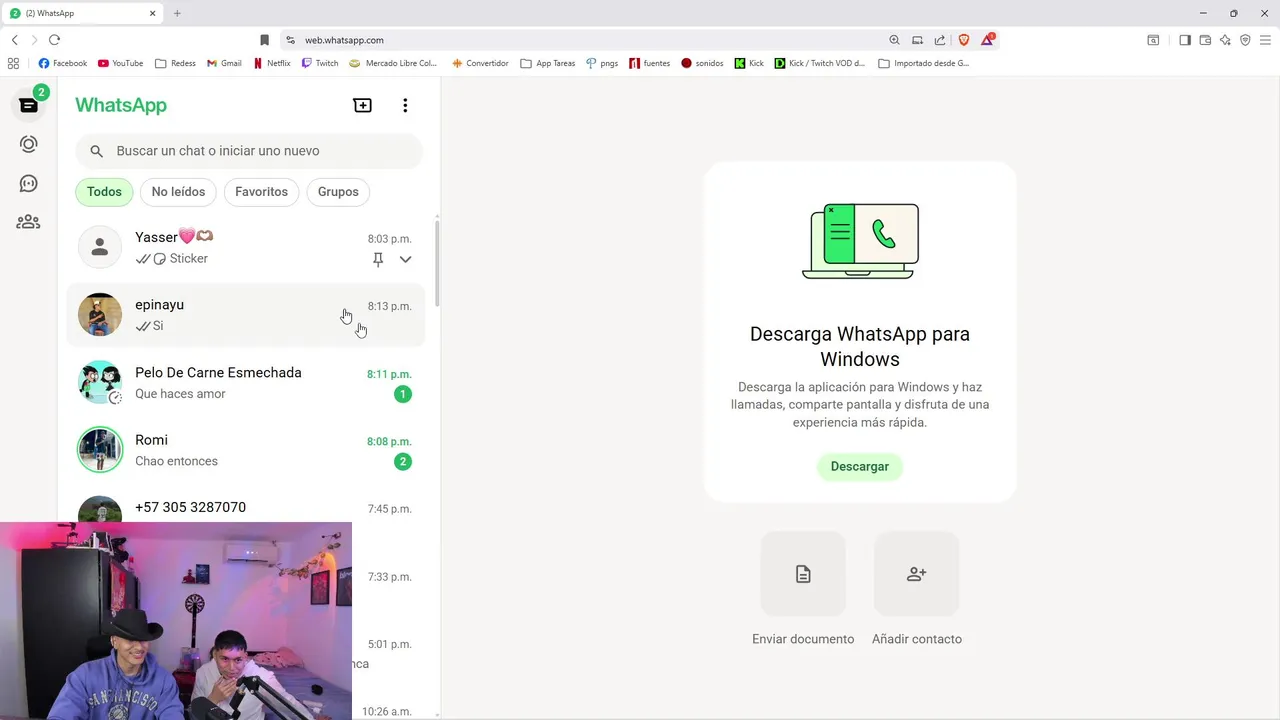Open the Netflix bookmark
Image resolution: width=1280 pixels, height=720 pixels.
pyautogui.click(x=272, y=63)
